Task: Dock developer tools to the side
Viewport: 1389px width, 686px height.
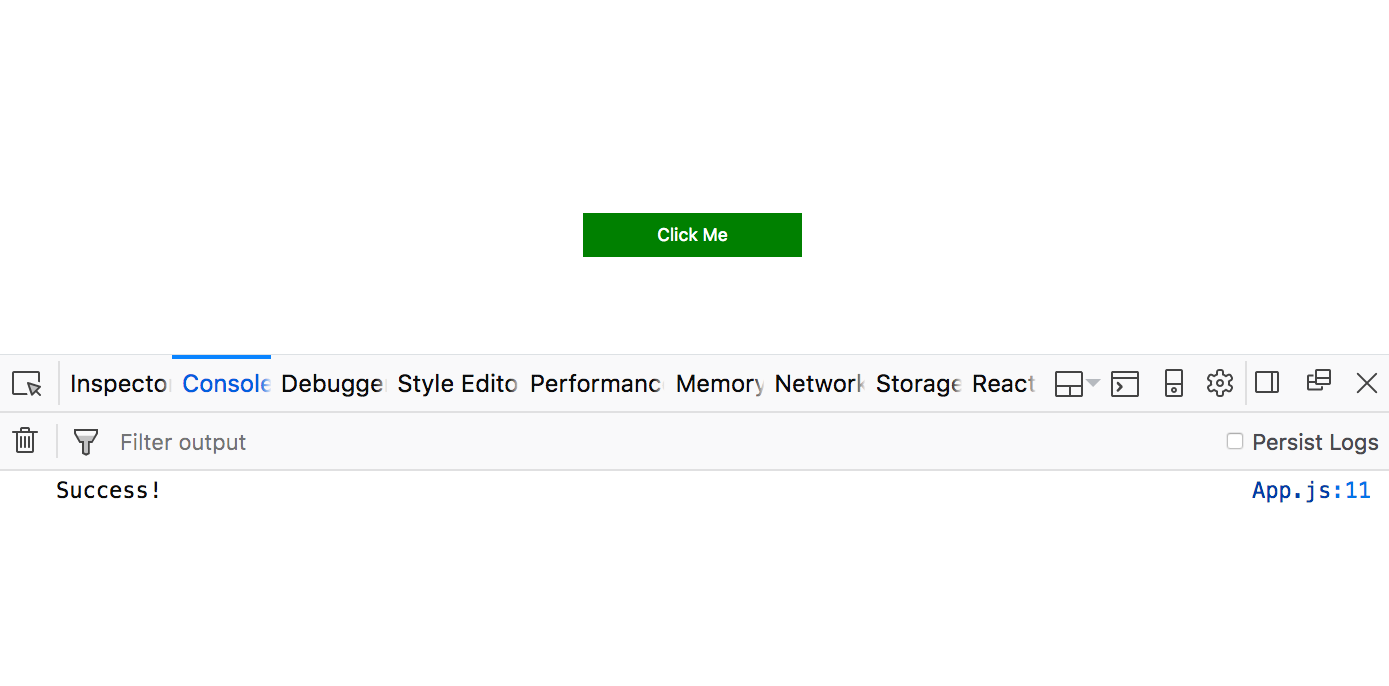Action: (x=1267, y=383)
